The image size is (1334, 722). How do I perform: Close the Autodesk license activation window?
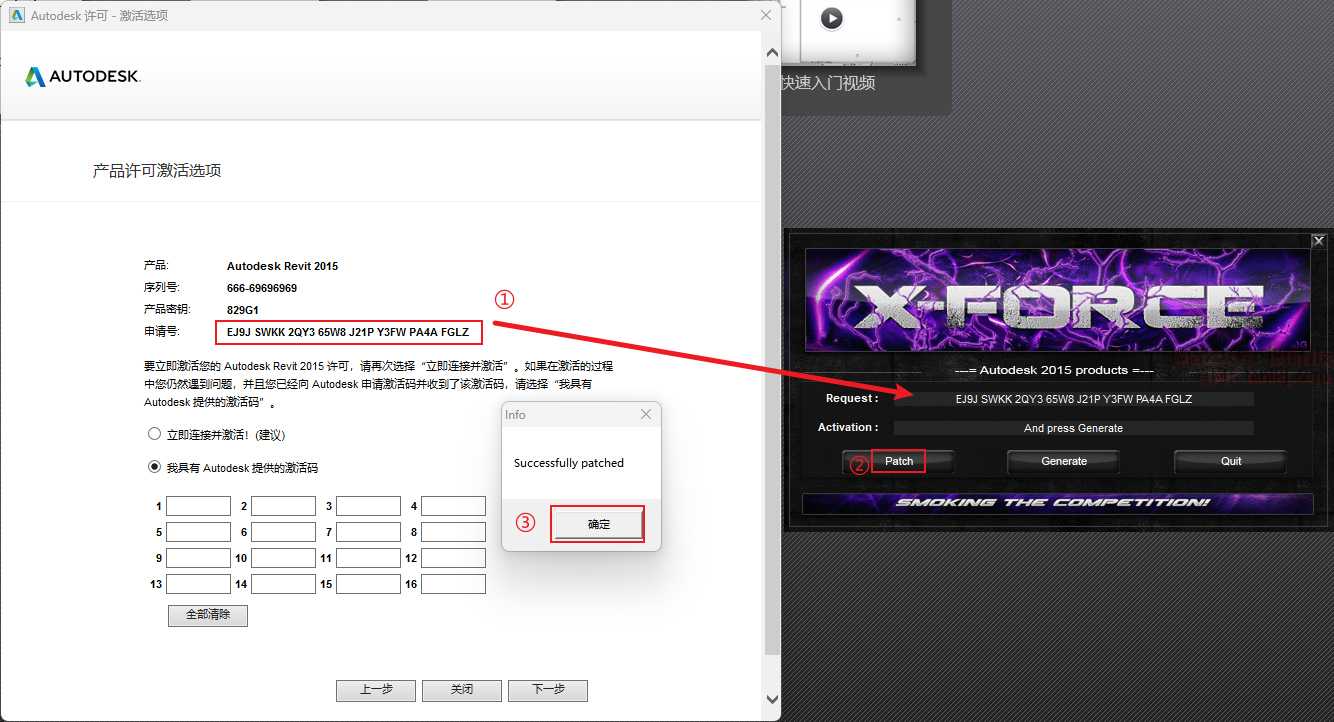(767, 15)
